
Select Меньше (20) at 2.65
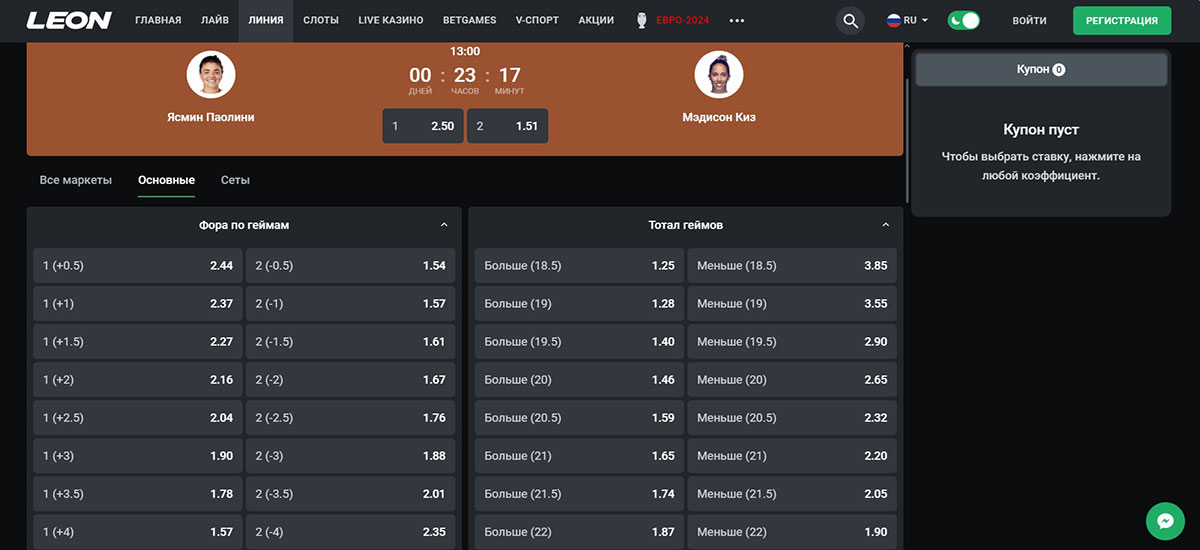[792, 380]
